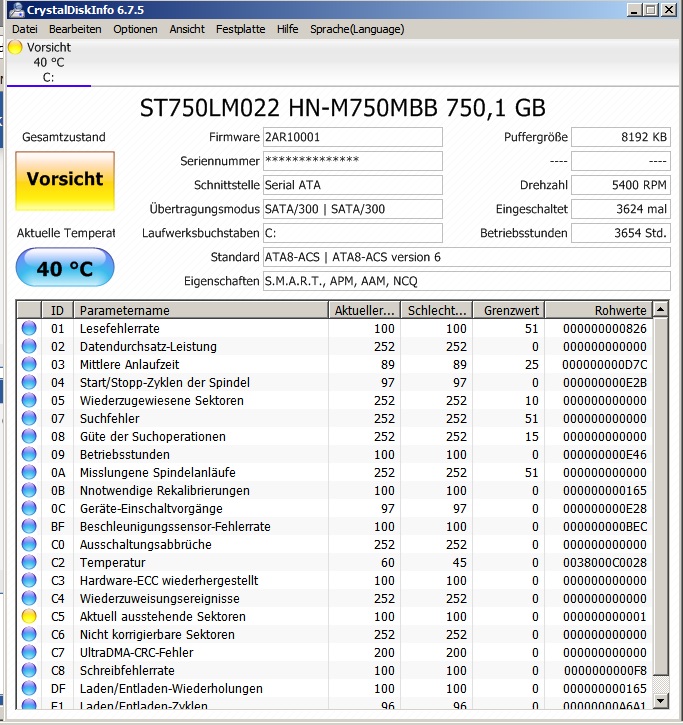
Task: Open the Bearbeiten menu
Action: point(75,29)
